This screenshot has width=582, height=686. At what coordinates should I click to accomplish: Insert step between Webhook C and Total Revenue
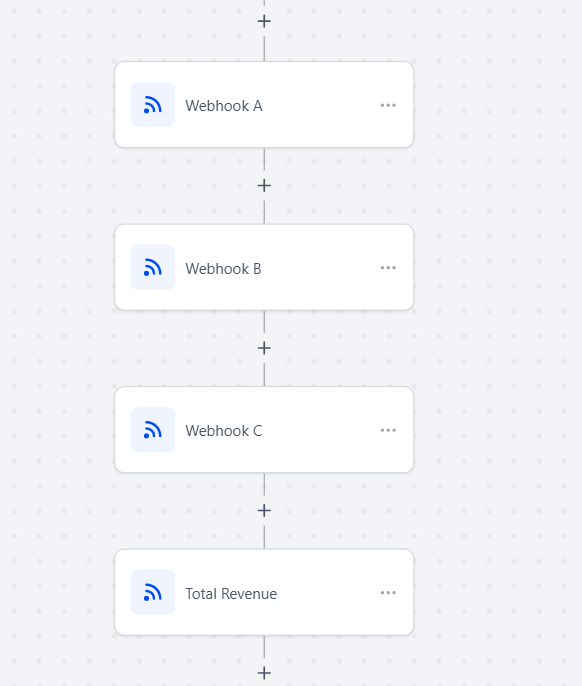click(264, 511)
